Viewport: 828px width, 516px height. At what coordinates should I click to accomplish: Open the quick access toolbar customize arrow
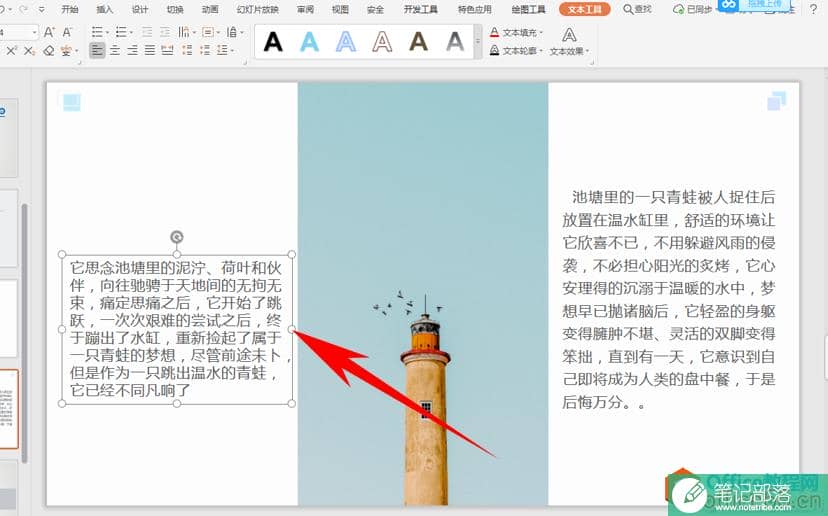click(42, 9)
